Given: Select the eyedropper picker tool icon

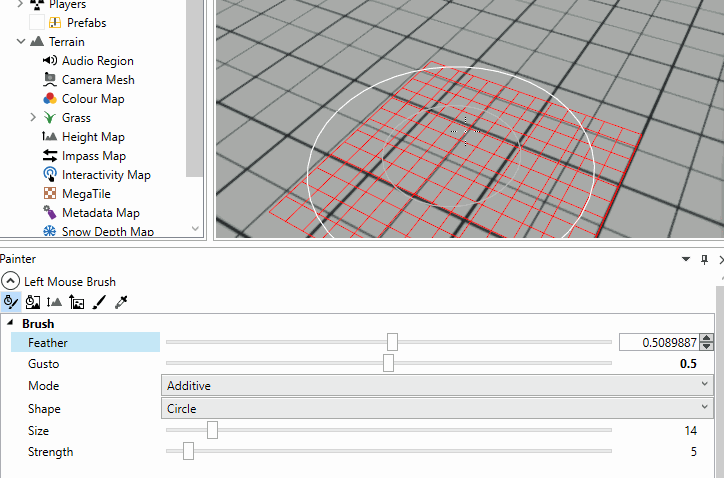Looking at the screenshot, I should pos(121,302).
